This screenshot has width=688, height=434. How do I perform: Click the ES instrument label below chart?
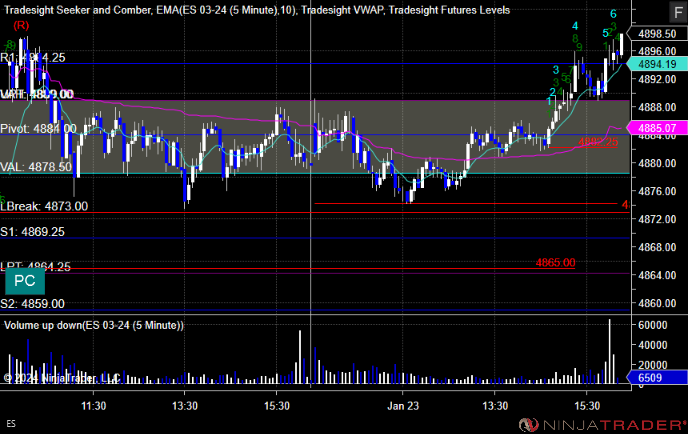(11, 424)
